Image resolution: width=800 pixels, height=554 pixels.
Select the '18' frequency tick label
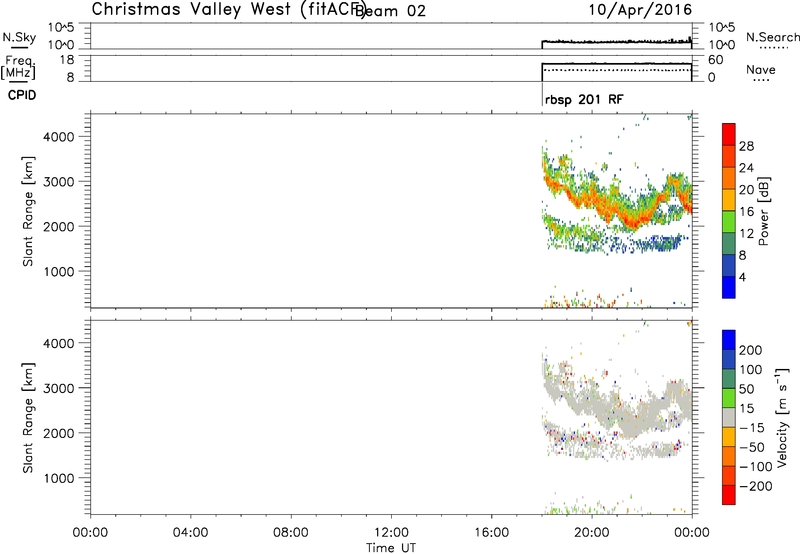pos(66,60)
